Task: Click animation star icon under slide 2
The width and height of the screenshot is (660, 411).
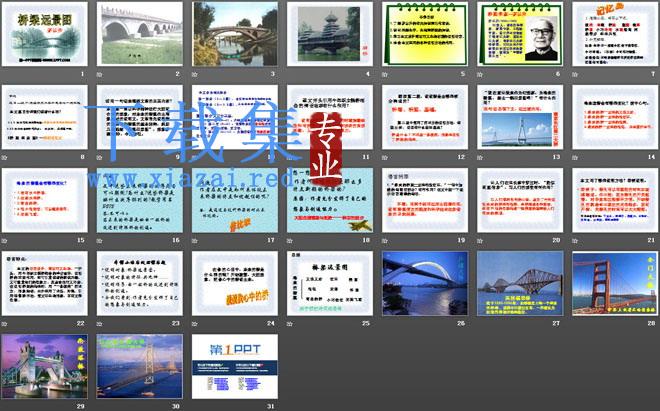Action: (99, 75)
